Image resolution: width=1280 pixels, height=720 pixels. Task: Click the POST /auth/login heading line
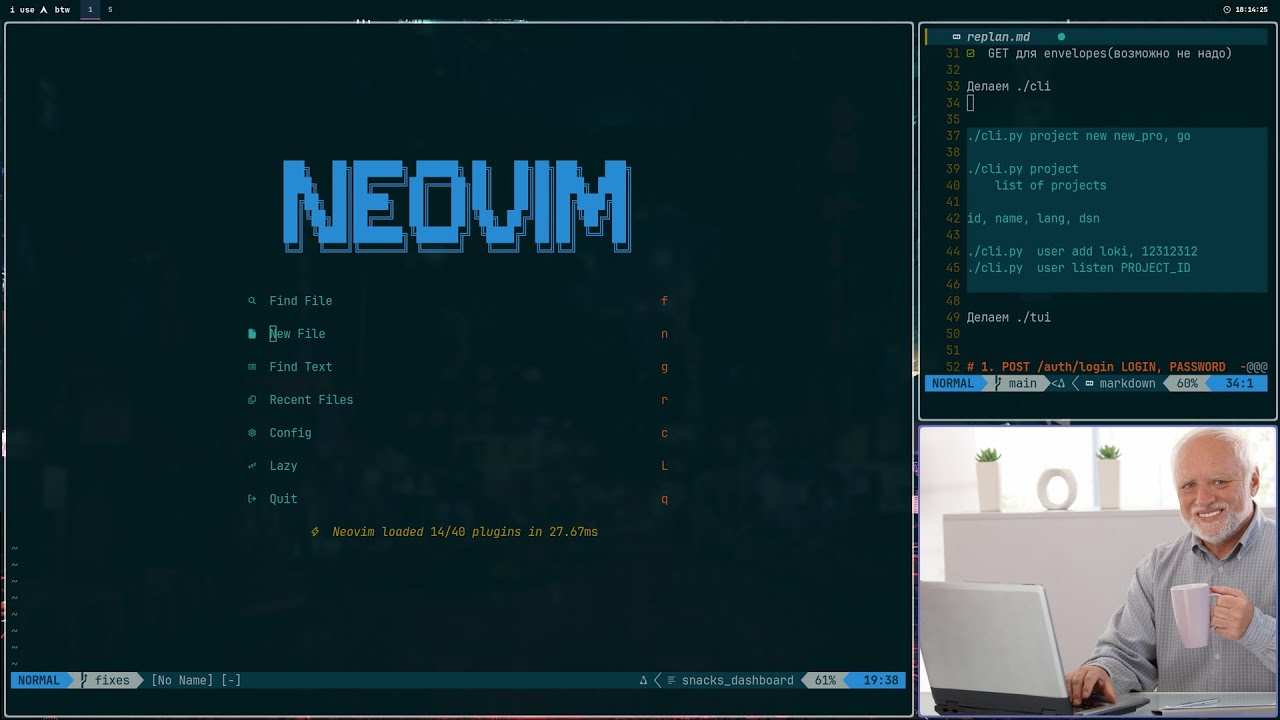1117,367
